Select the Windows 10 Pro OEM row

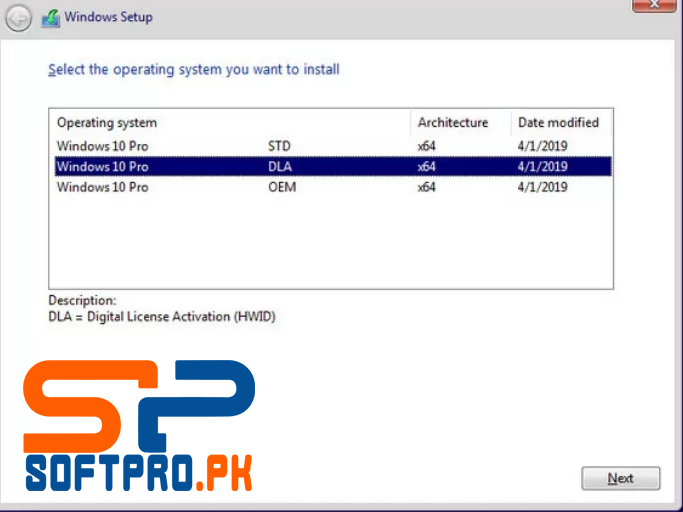pyautogui.click(x=333, y=187)
